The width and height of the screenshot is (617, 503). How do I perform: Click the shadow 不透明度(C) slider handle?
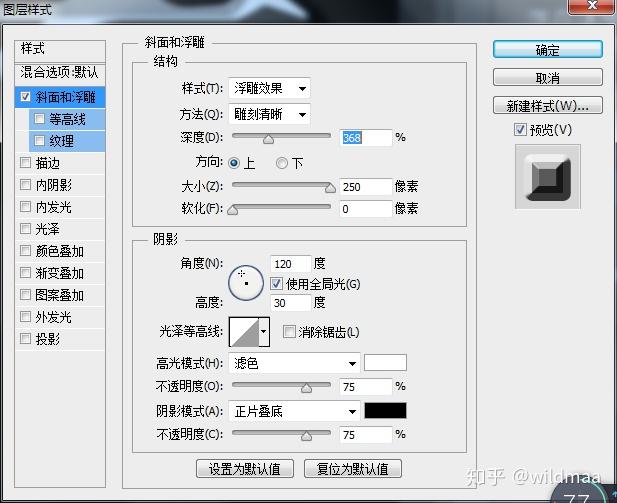[x=306, y=436]
